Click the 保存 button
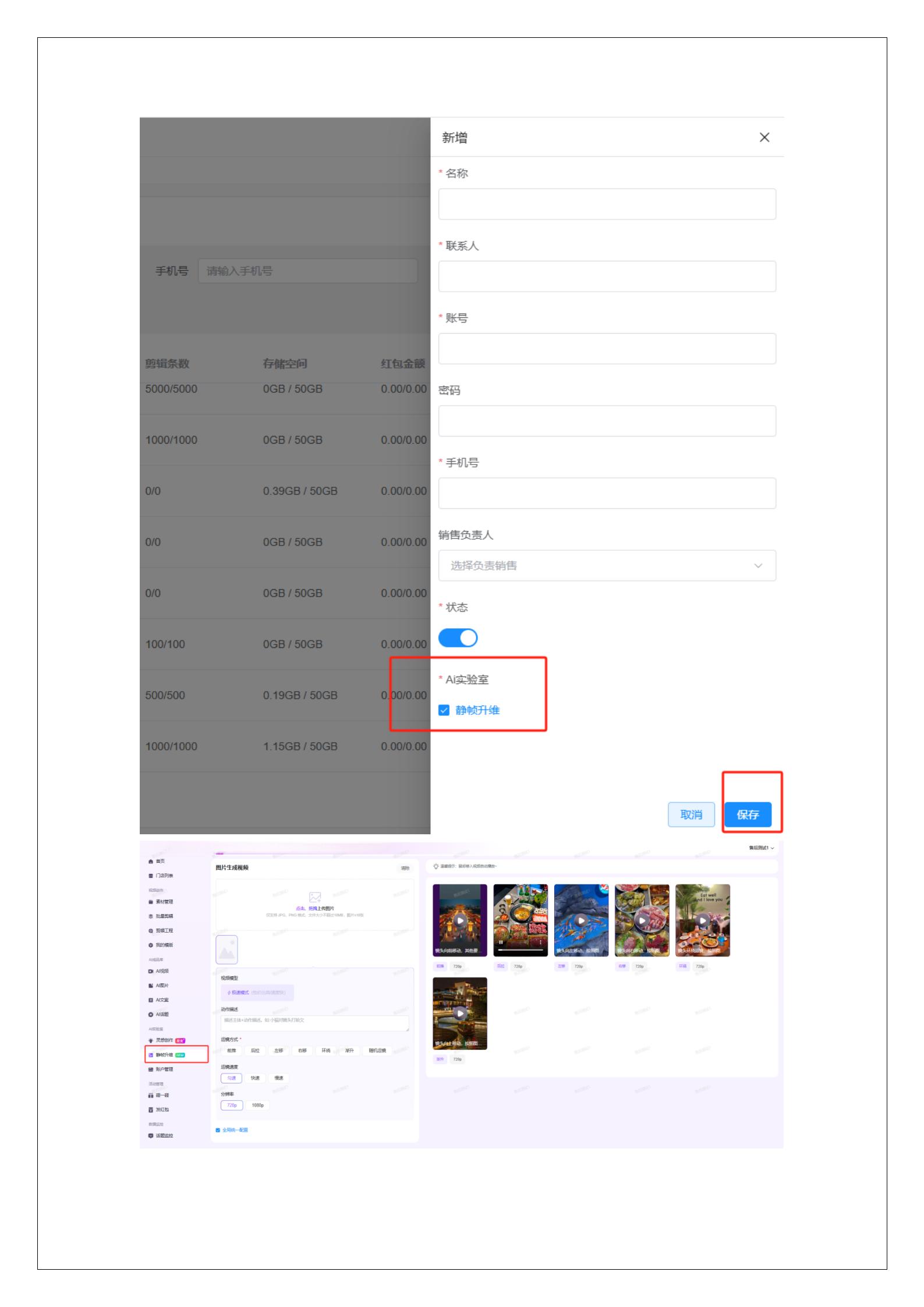 (748, 814)
